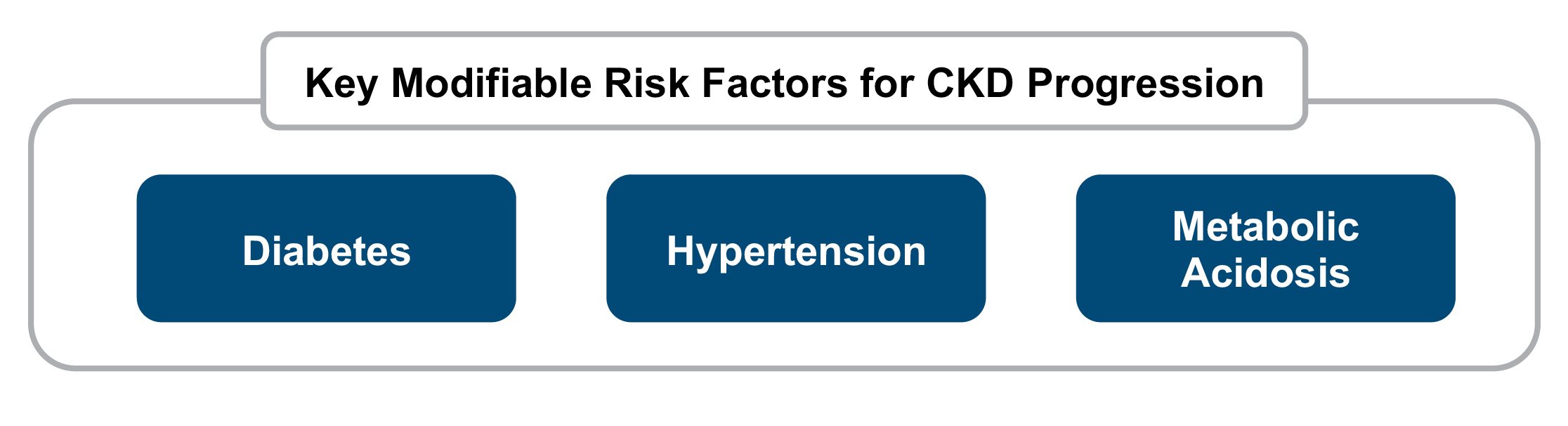The height and width of the screenshot is (426, 1568).
Task: Click the word "Risk" in the title
Action: (646, 83)
